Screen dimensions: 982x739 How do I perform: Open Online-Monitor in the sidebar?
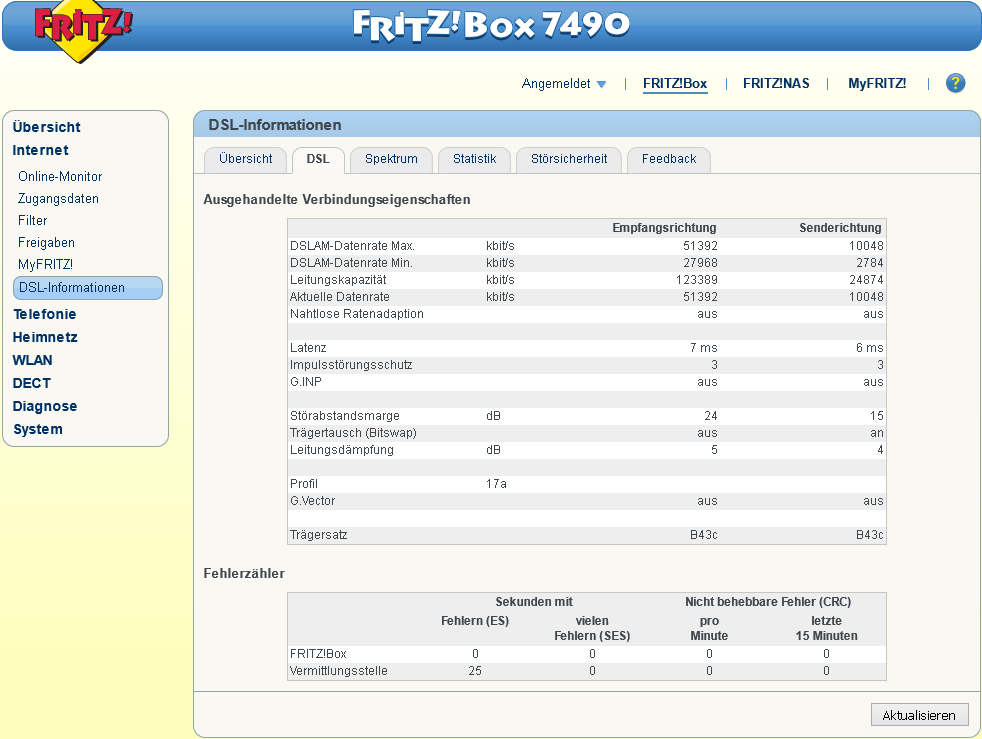60,177
